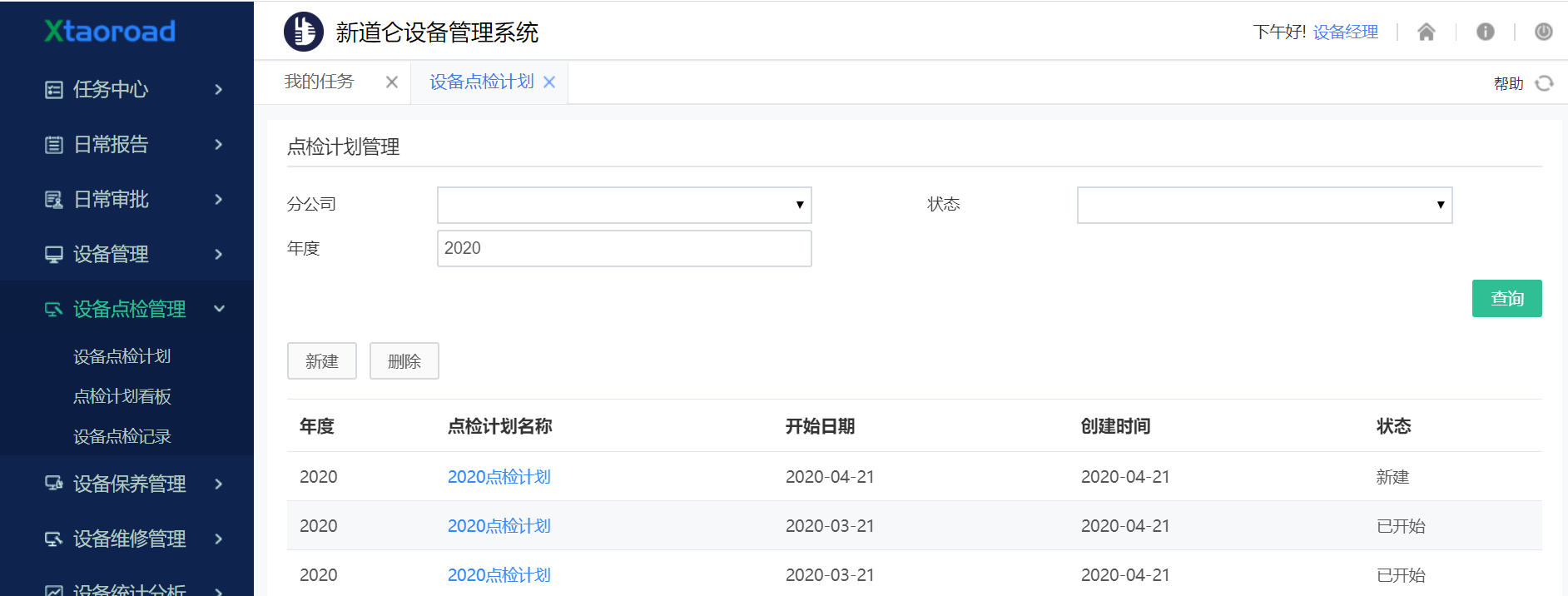The height and width of the screenshot is (596, 1568).
Task: Expand the 日常报告 menu chevron
Action: [219, 144]
